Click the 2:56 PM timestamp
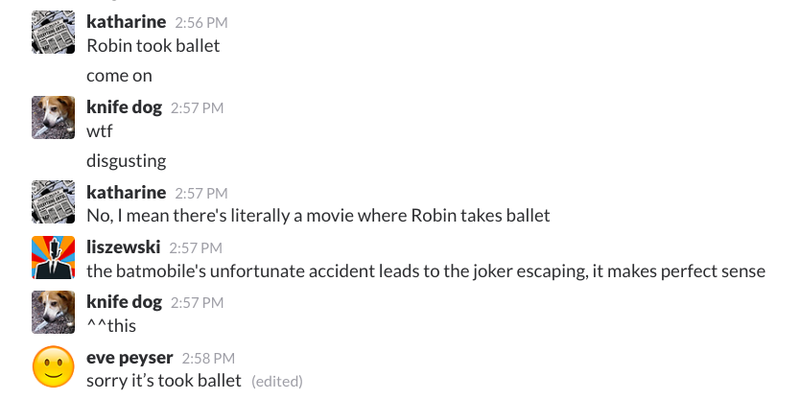800x399 pixels. coord(201,23)
